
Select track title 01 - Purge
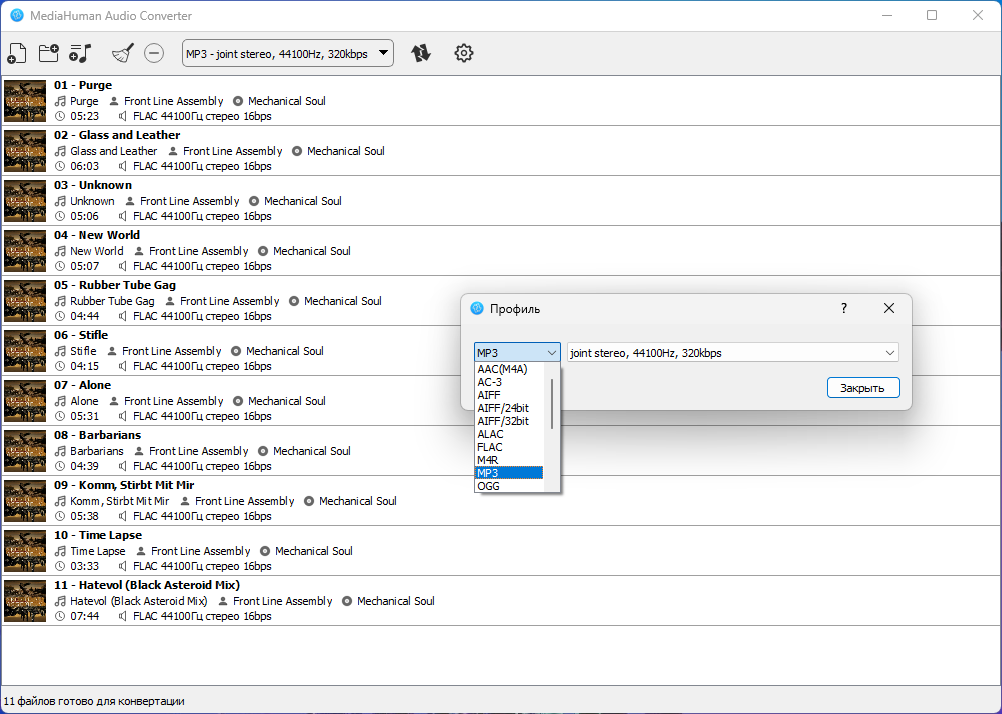click(x=83, y=85)
